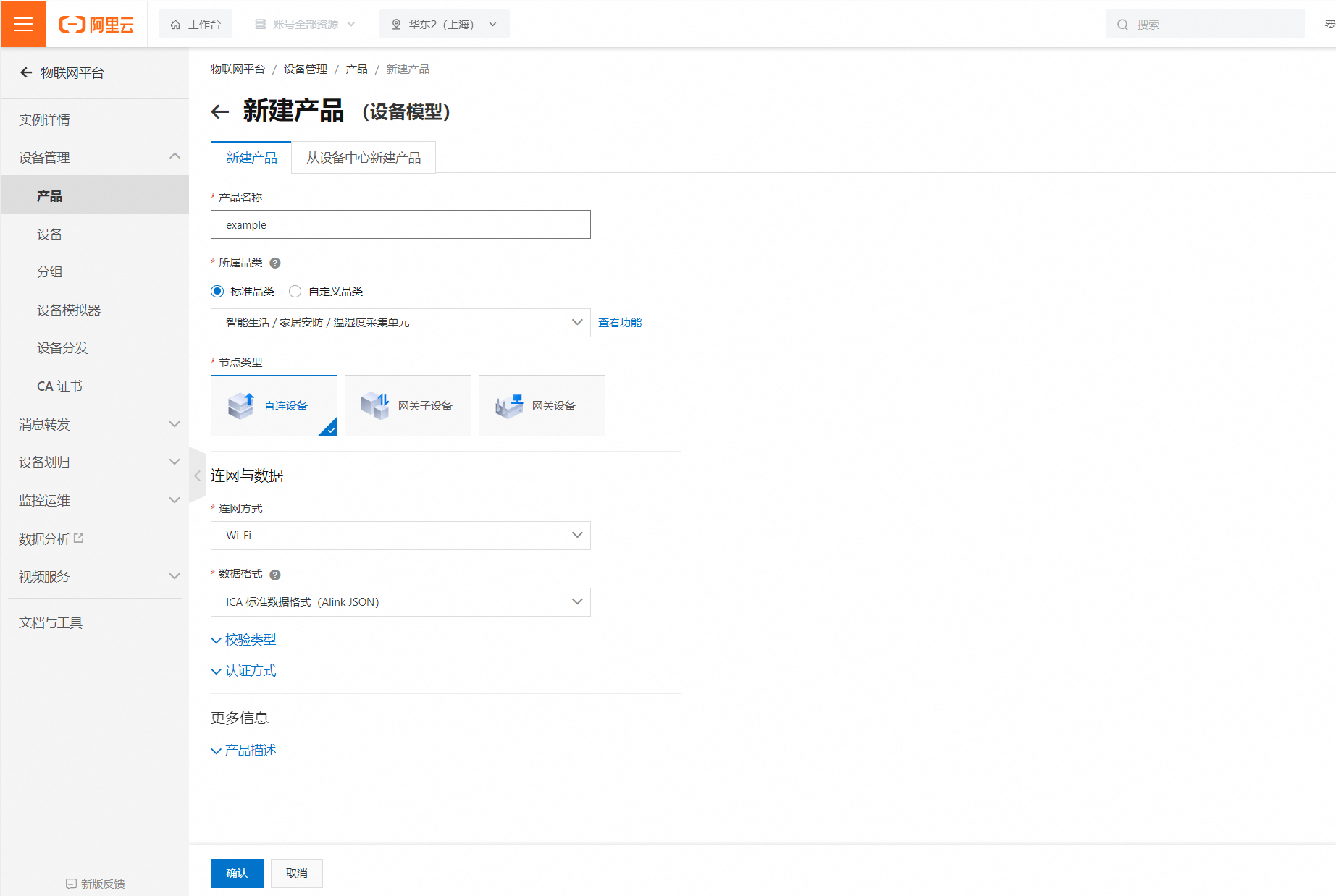
Task: Click the 网关子设备 icon
Action: click(x=375, y=406)
